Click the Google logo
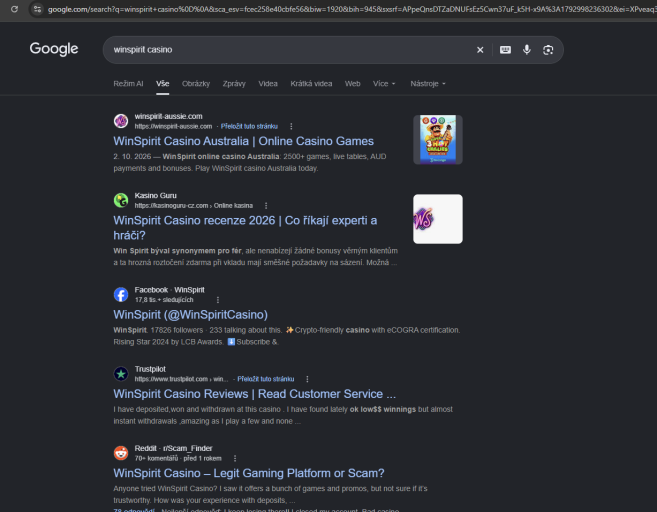 click(54, 49)
